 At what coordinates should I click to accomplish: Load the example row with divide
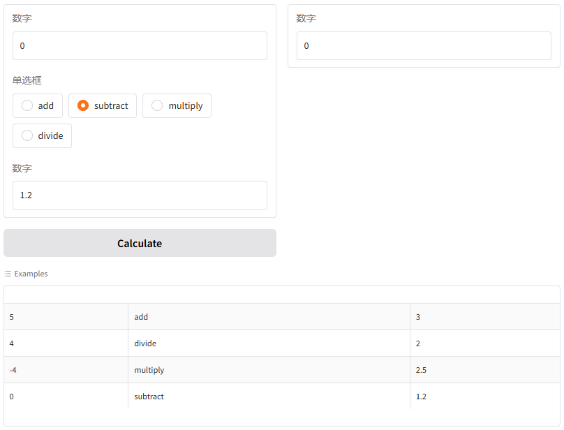click(x=282, y=343)
